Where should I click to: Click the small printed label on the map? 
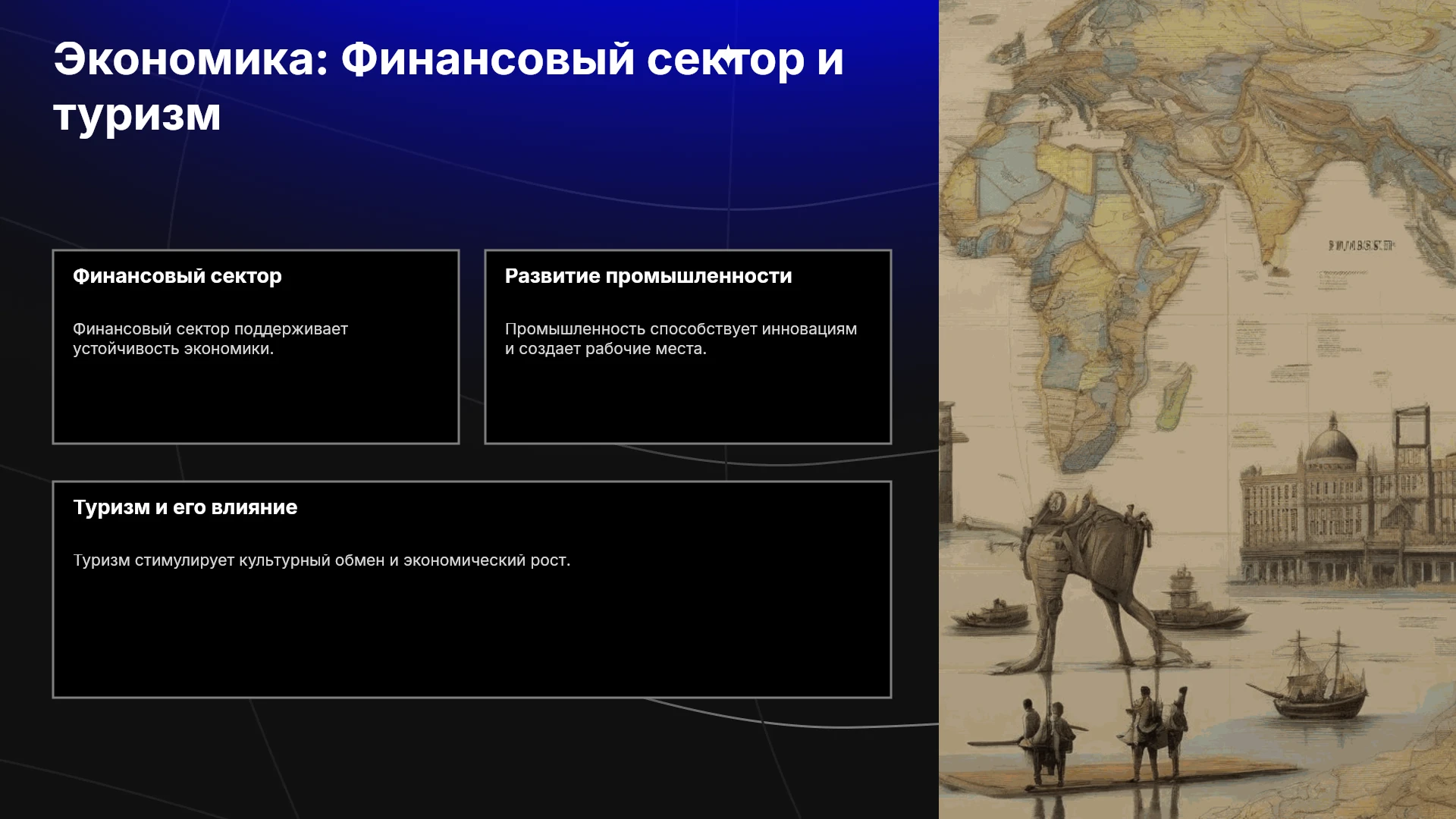tap(1361, 245)
